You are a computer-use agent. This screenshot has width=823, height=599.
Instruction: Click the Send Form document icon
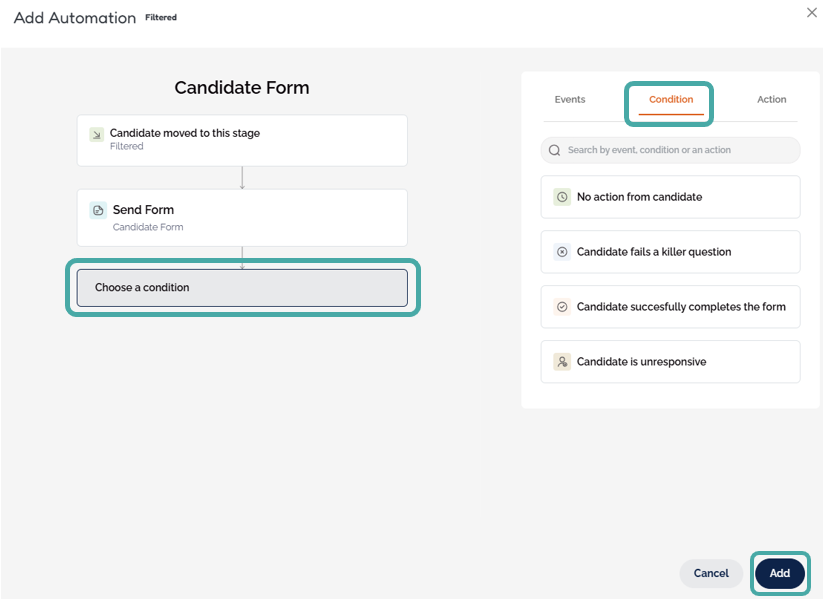[x=98, y=210]
